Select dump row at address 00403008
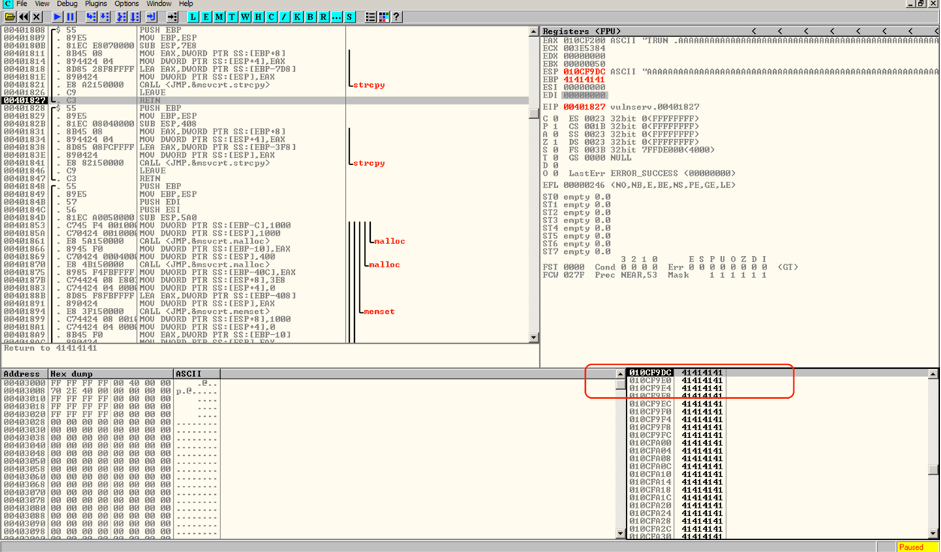 (110, 391)
